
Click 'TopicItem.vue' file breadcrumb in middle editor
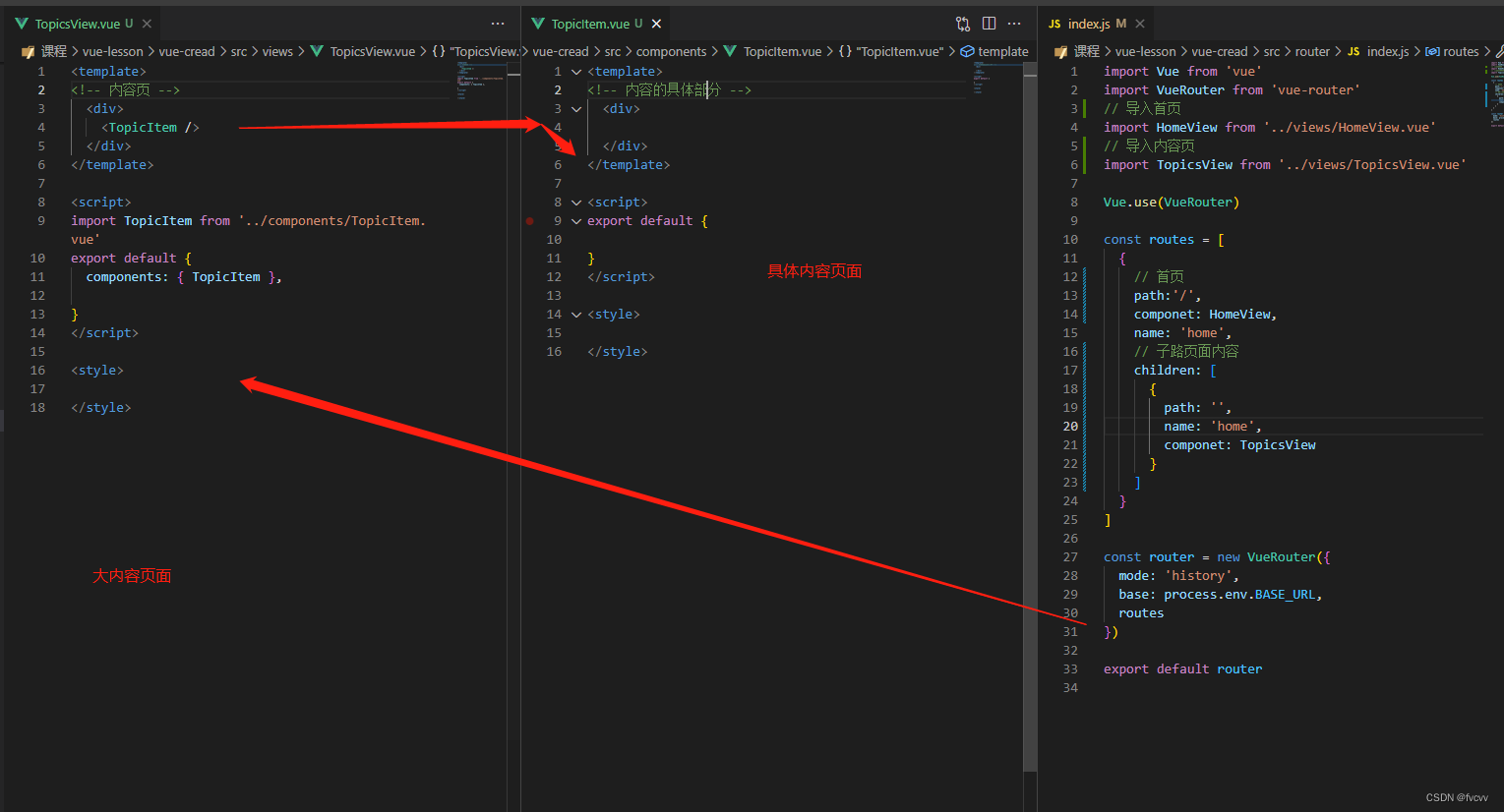coord(773,51)
